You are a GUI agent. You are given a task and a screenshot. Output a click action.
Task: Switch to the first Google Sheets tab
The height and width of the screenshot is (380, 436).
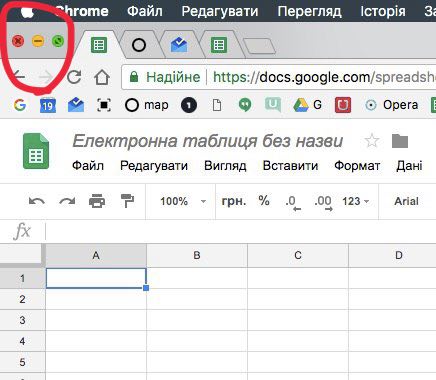click(99, 45)
